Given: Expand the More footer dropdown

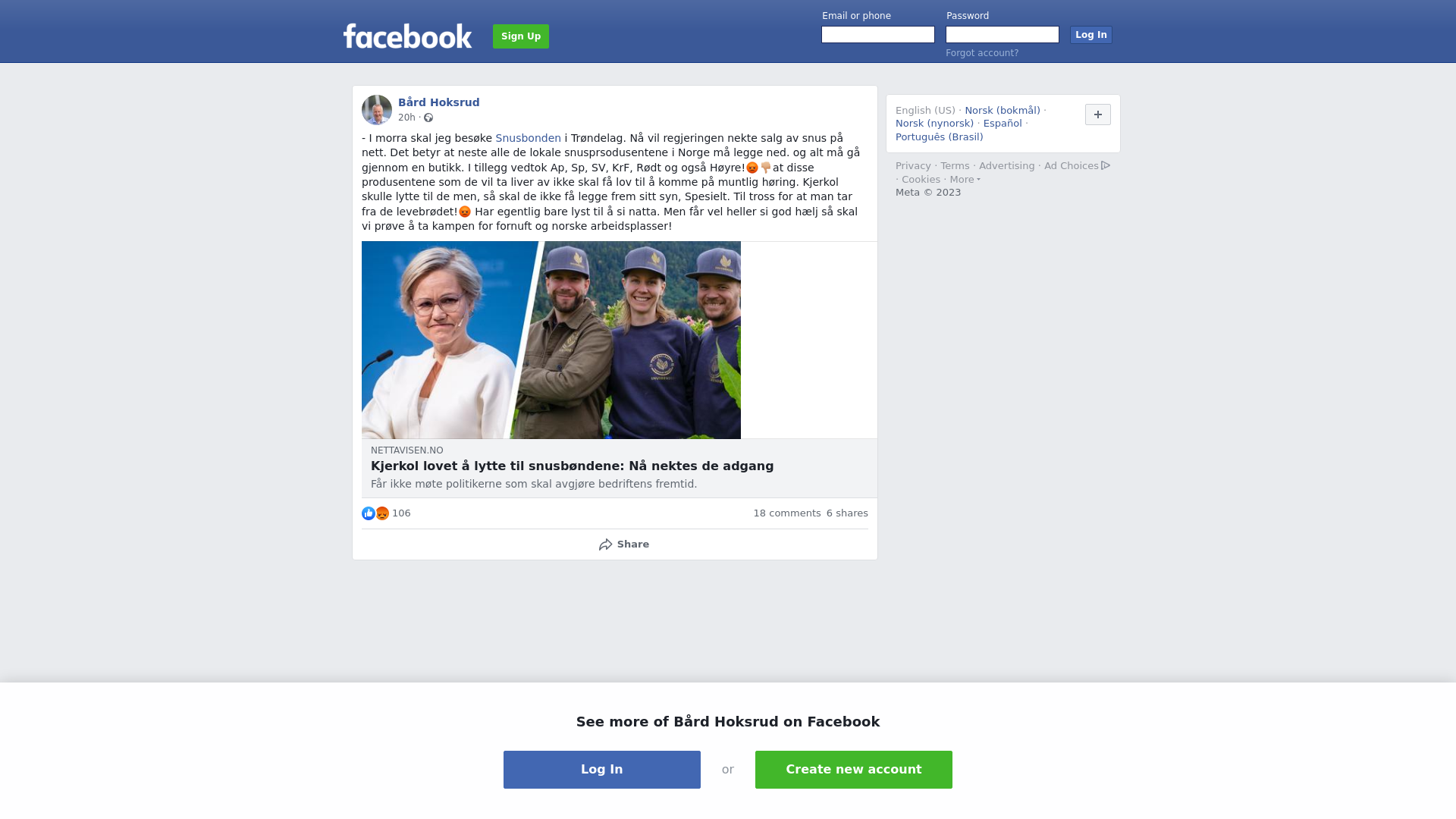Looking at the screenshot, I should pyautogui.click(x=965, y=180).
